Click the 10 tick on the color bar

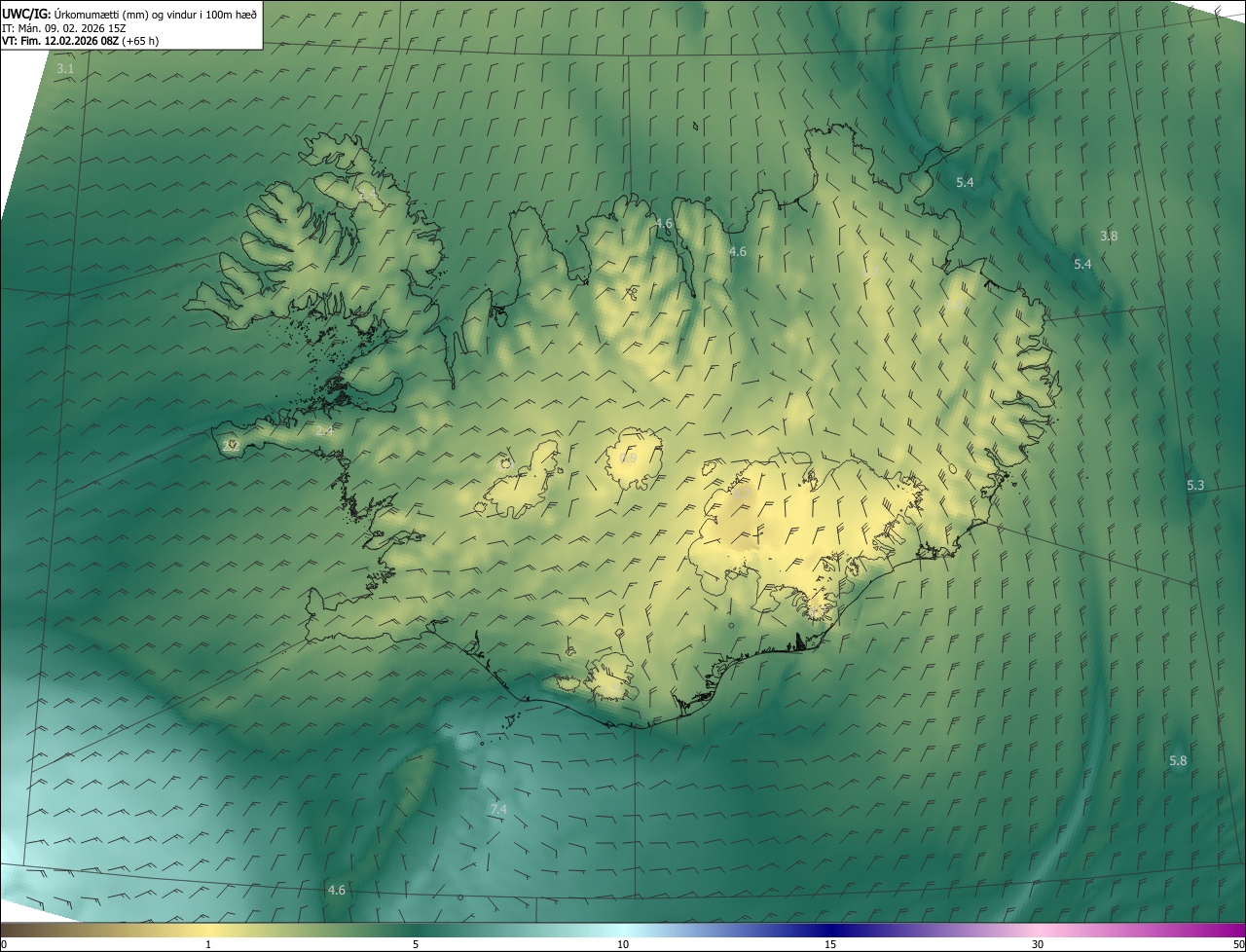pyautogui.click(x=623, y=944)
